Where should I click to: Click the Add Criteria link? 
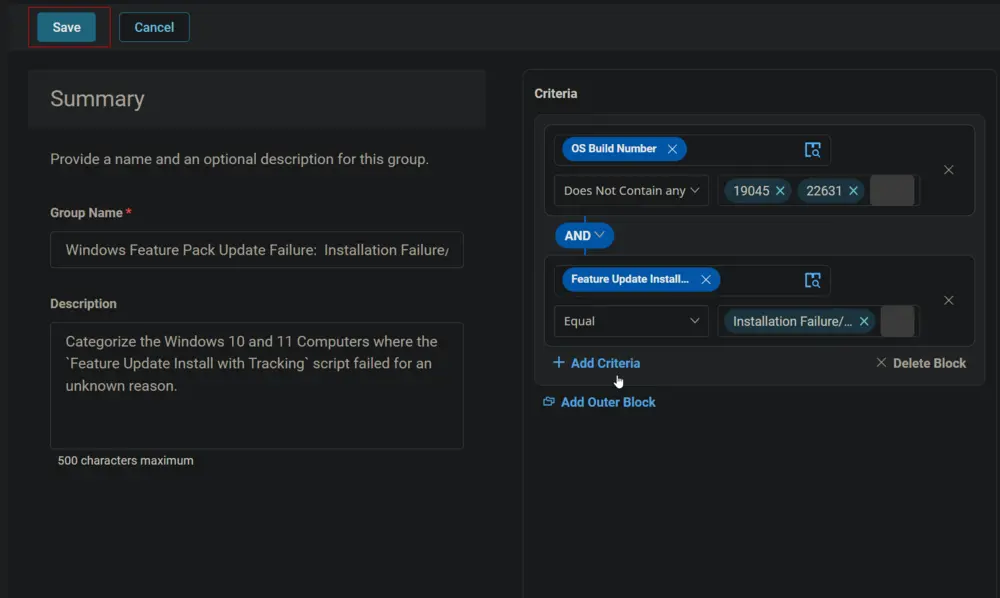point(596,363)
